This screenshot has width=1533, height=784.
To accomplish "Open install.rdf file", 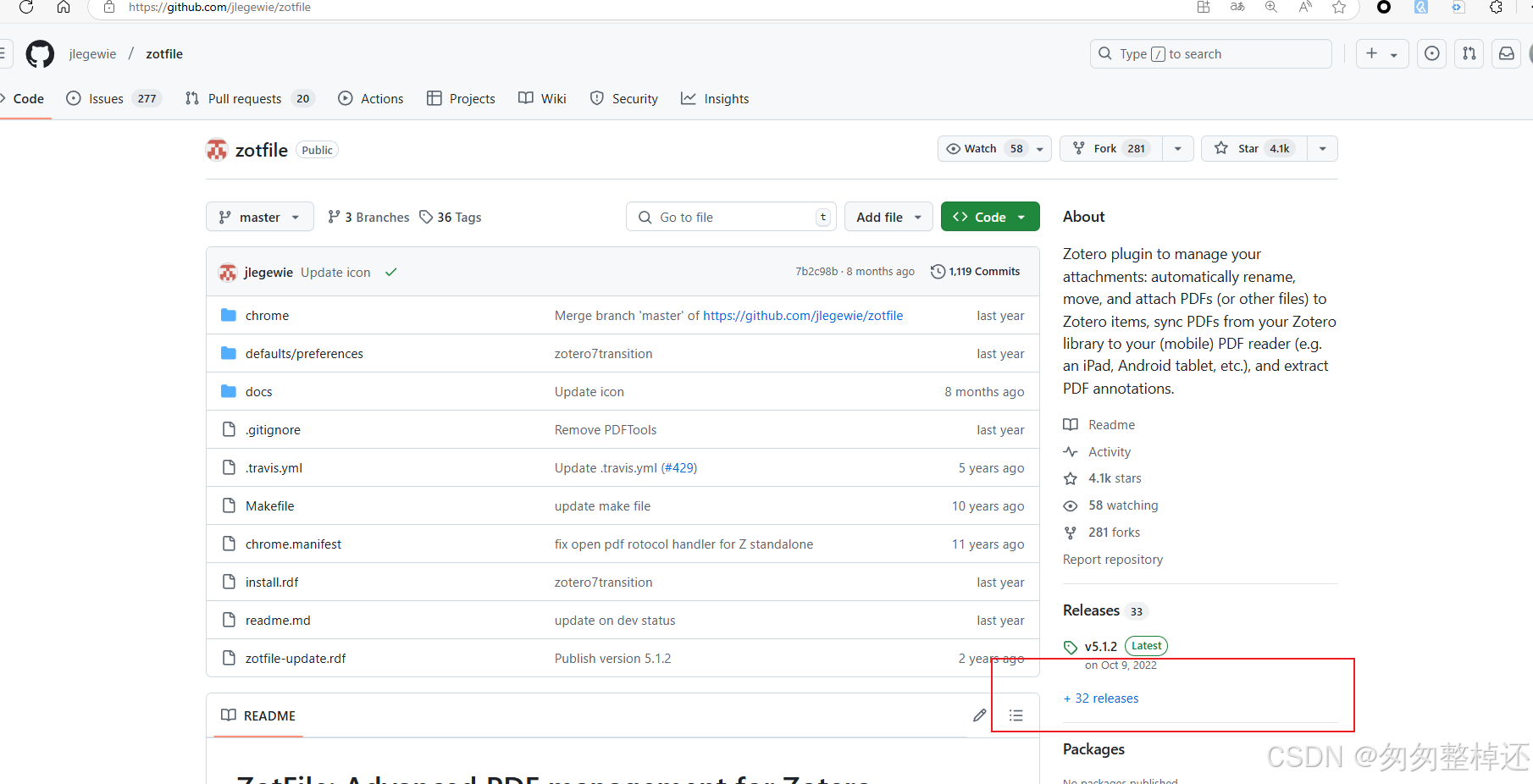I will click(272, 582).
